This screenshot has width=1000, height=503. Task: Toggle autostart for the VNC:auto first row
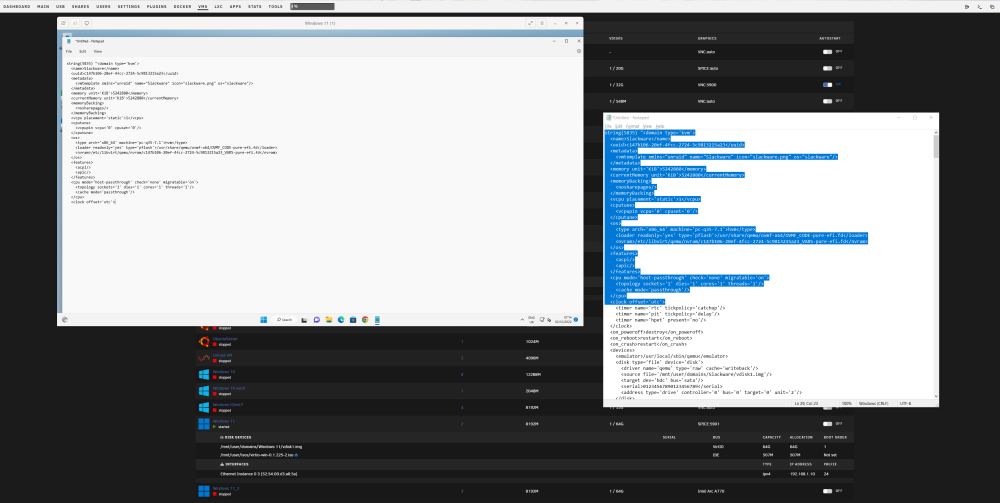(x=827, y=52)
